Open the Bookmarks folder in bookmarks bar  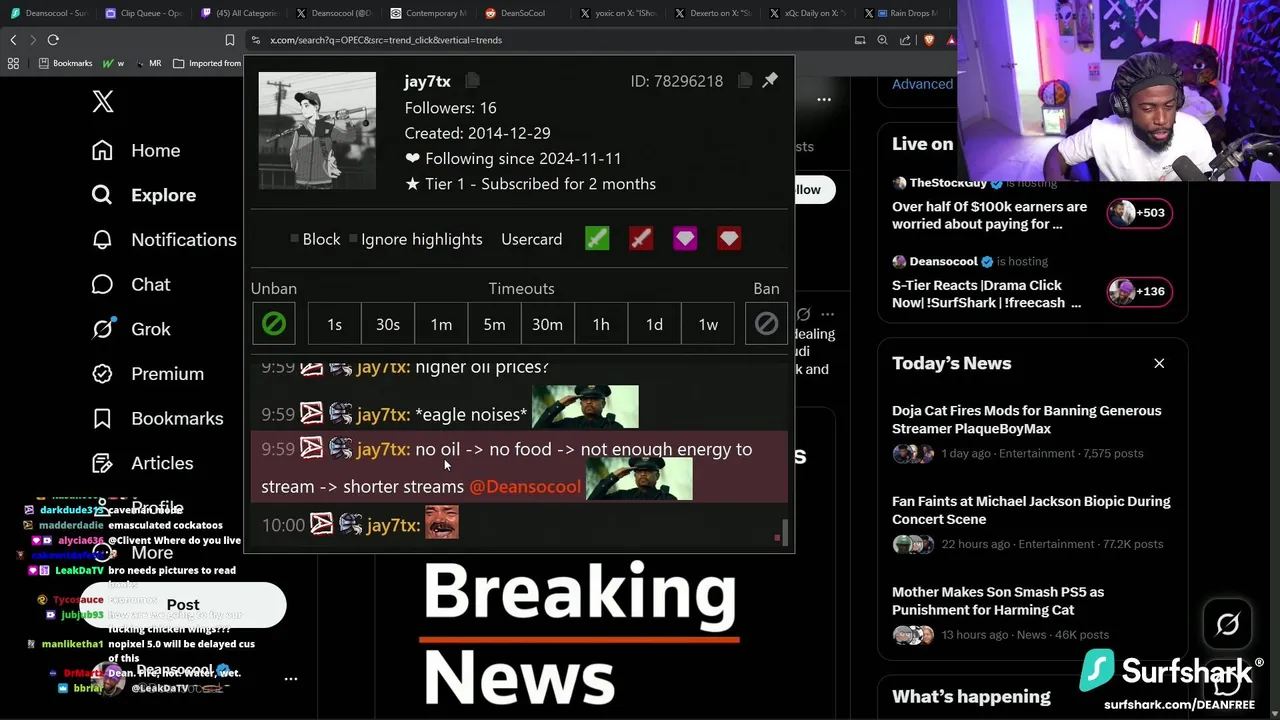pos(65,63)
